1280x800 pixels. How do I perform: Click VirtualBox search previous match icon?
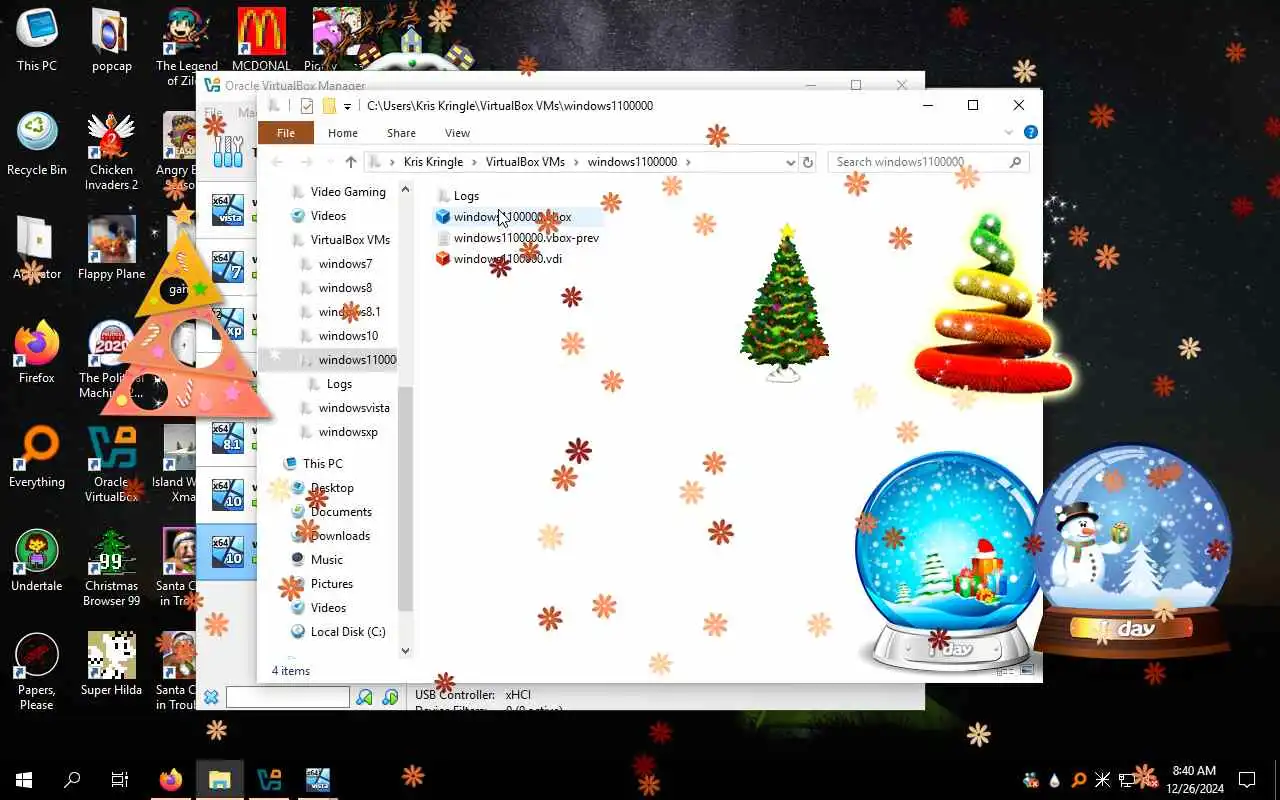click(365, 697)
